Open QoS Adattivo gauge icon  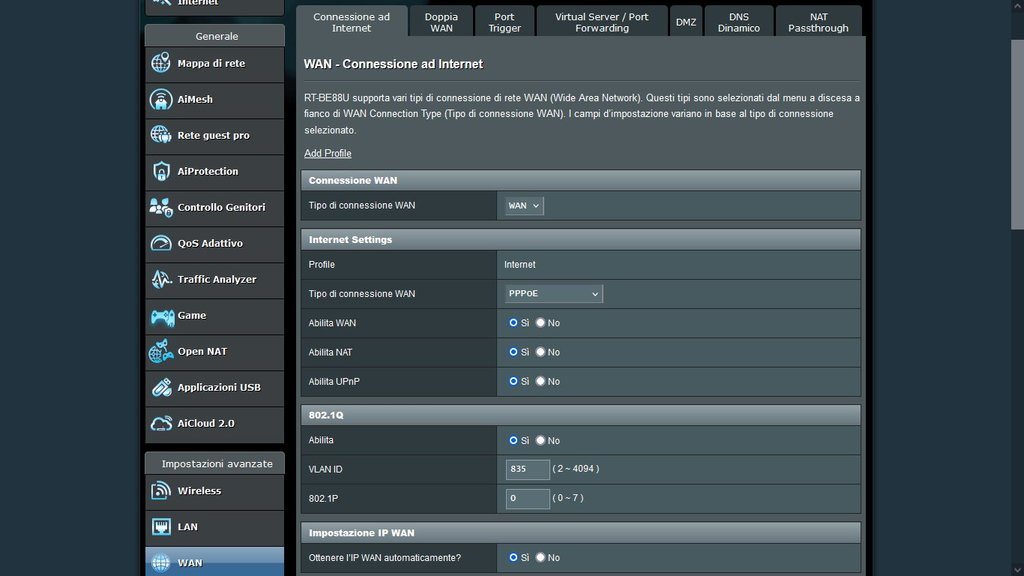tap(161, 244)
